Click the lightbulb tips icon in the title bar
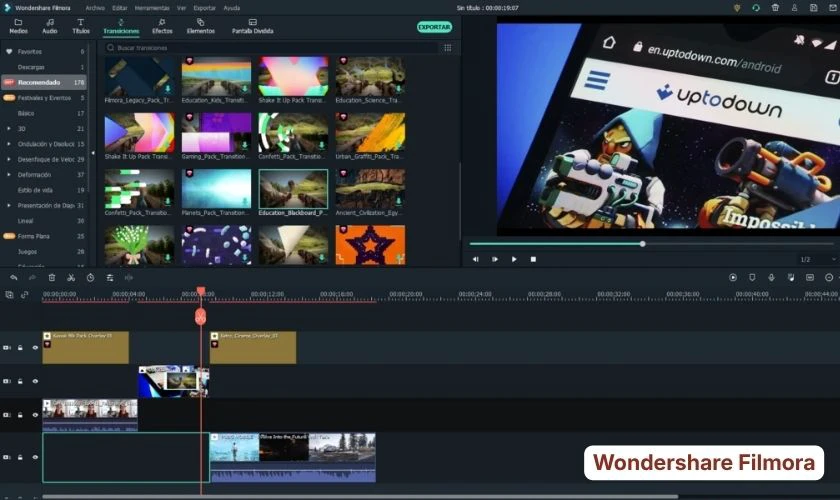 click(x=737, y=8)
